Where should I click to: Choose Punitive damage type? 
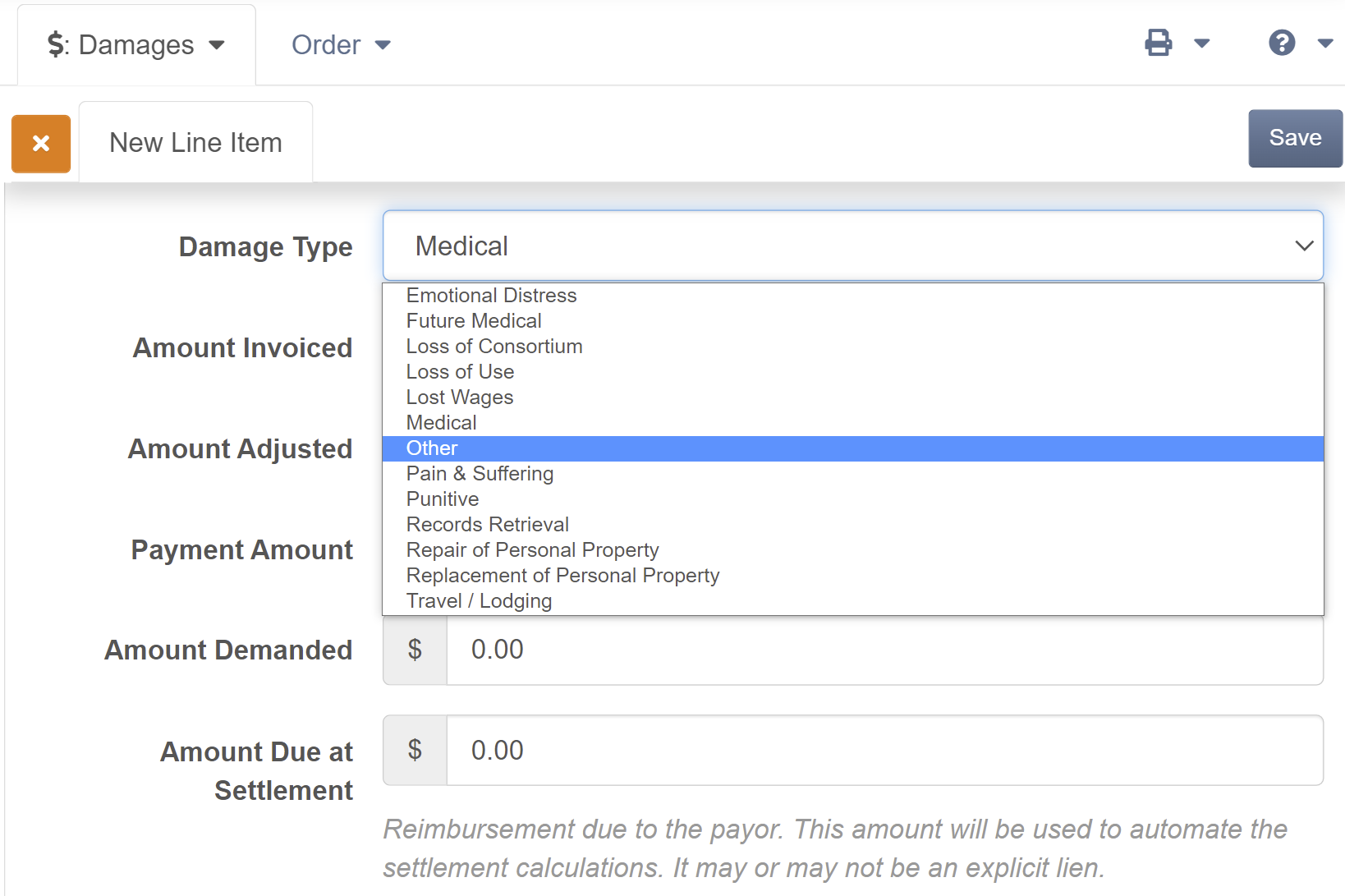coord(852,499)
